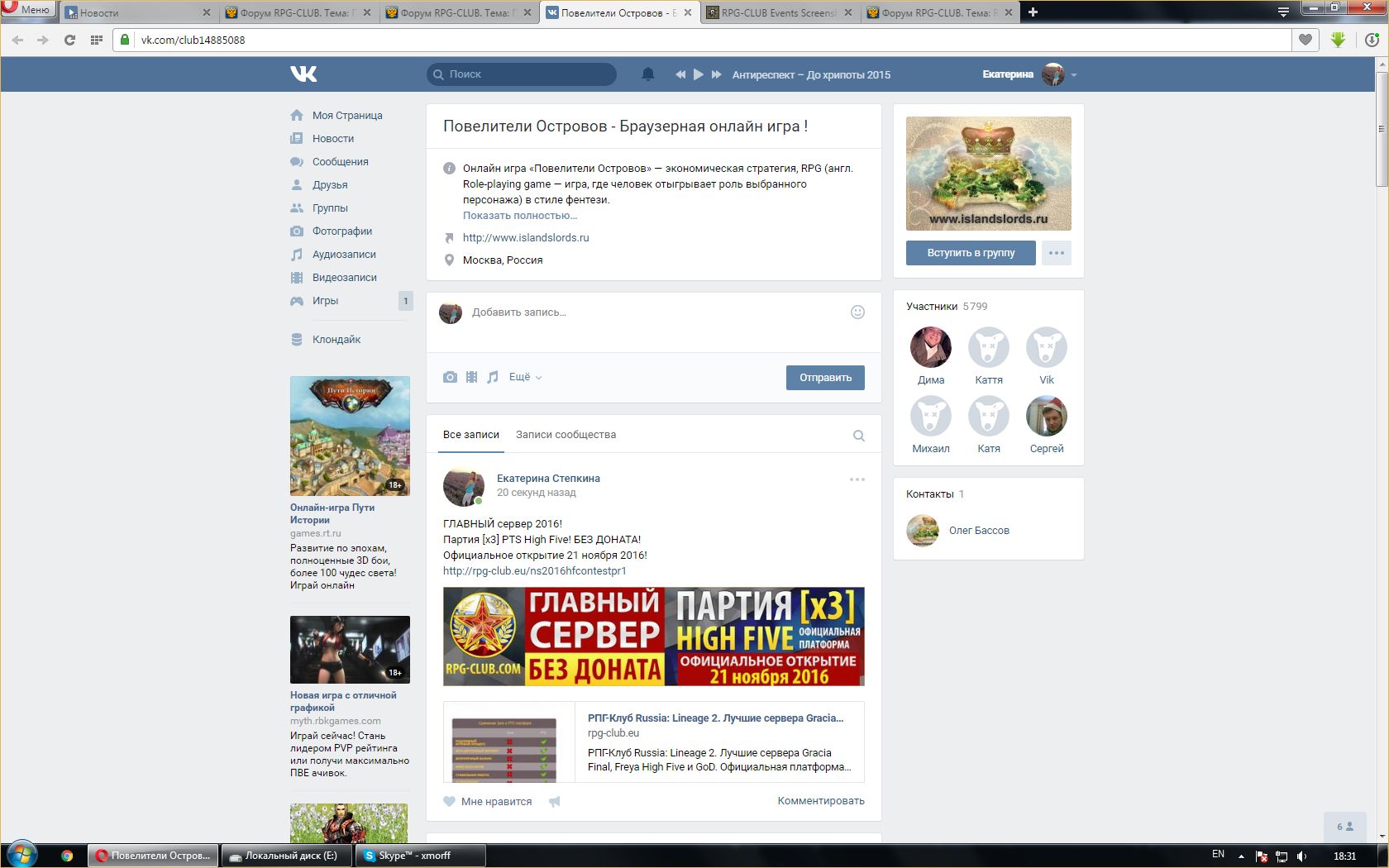
Task: Skip to next track in header player
Action: [716, 74]
